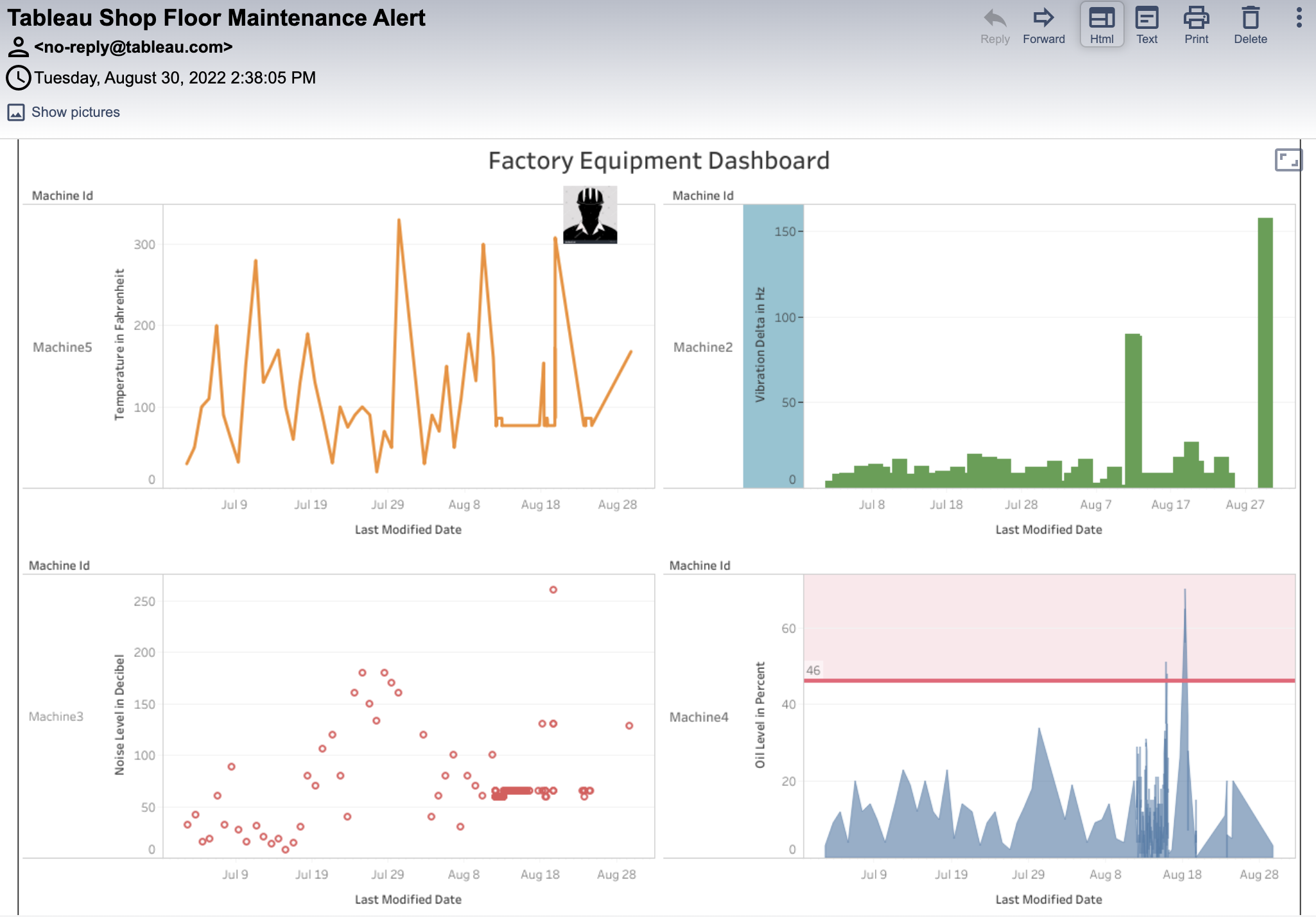Click Aug 17 tick on vibration chart
1316x917 pixels.
pyautogui.click(x=1170, y=505)
